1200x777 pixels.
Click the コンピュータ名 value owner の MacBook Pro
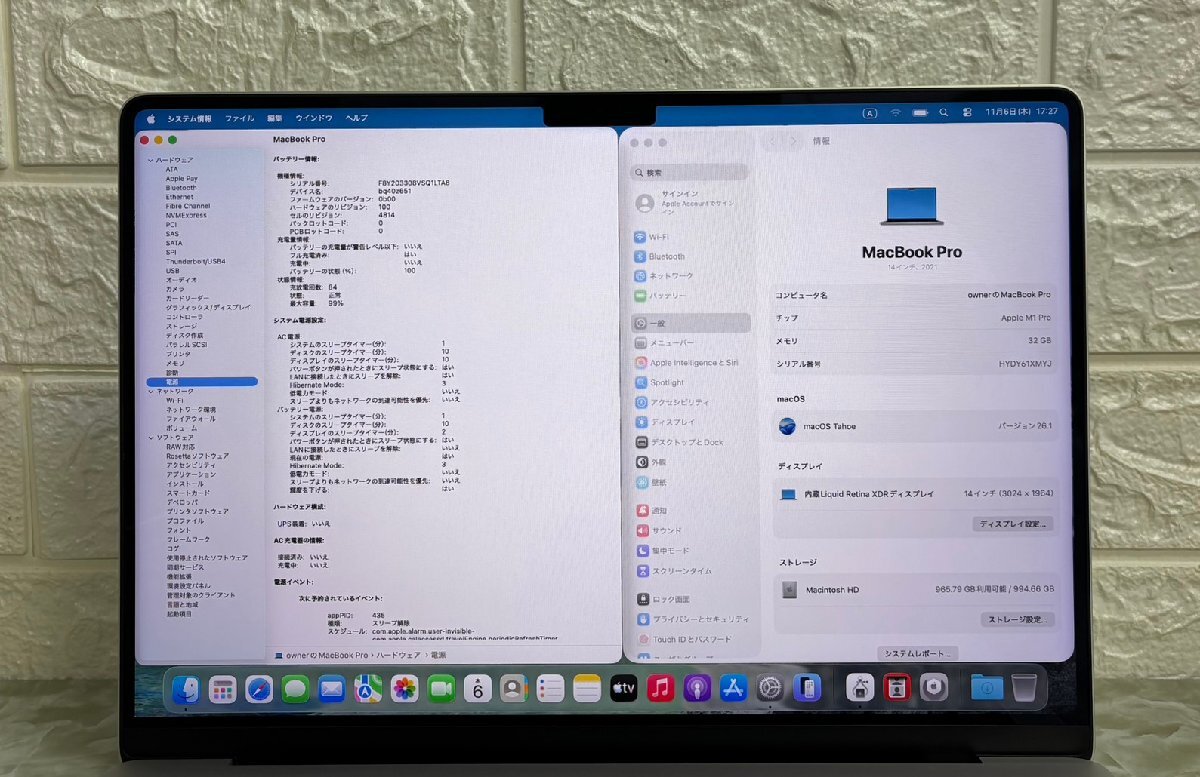point(1010,296)
